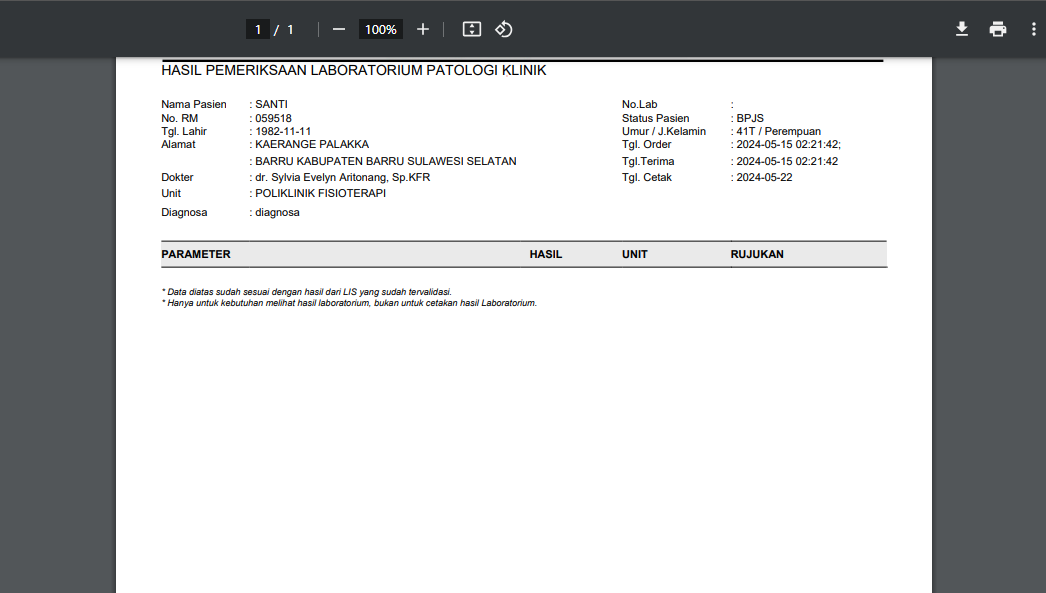This screenshot has width=1046, height=593.
Task: Click the HASIL PEMERIKSAAN LABORATORIUM title
Action: 352,70
